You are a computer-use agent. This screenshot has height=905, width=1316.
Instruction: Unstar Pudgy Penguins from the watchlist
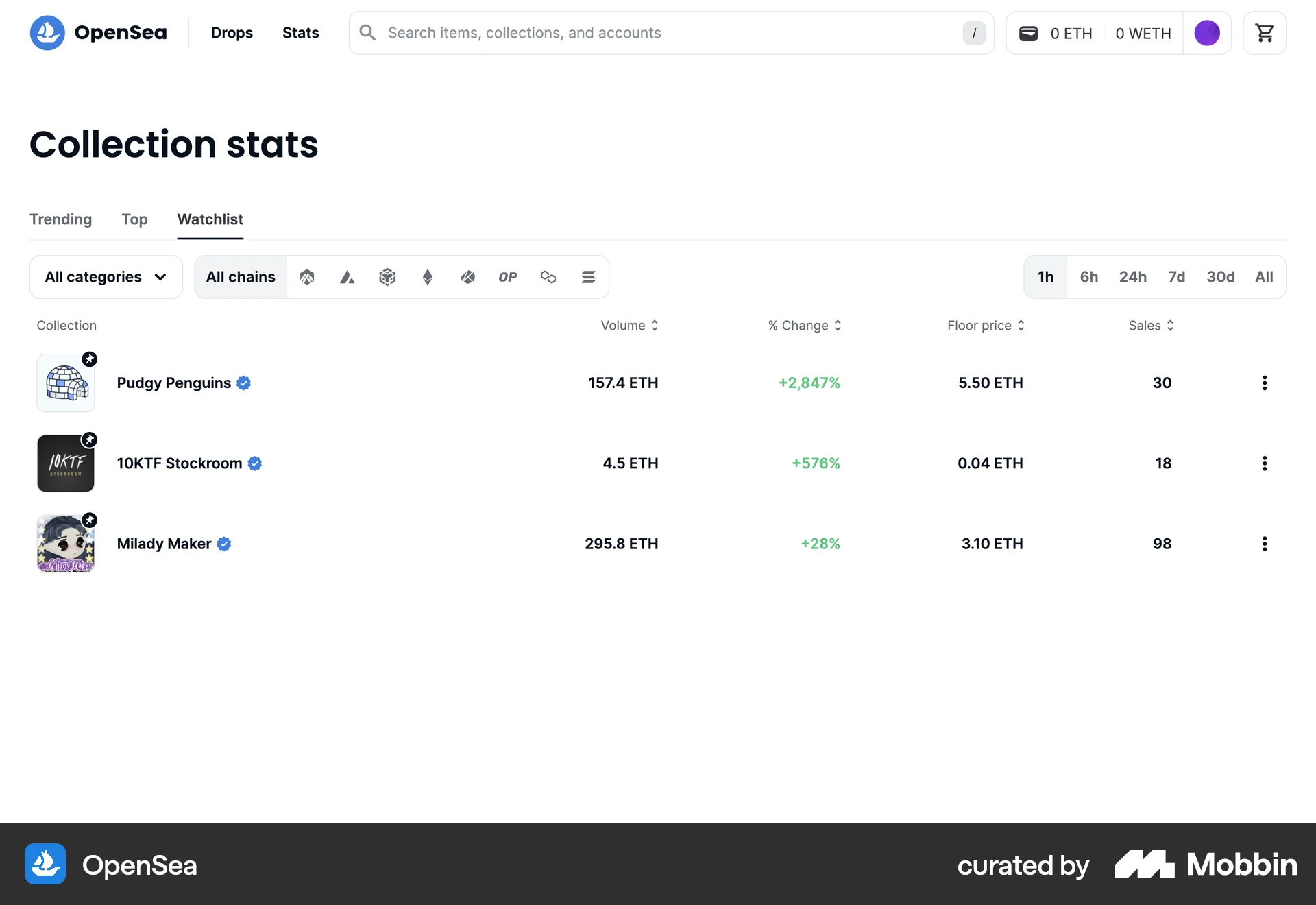pos(90,359)
